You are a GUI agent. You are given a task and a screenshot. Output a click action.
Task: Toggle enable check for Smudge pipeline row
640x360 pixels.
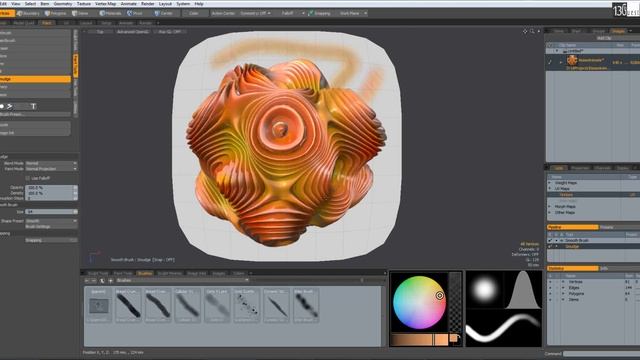[550, 247]
